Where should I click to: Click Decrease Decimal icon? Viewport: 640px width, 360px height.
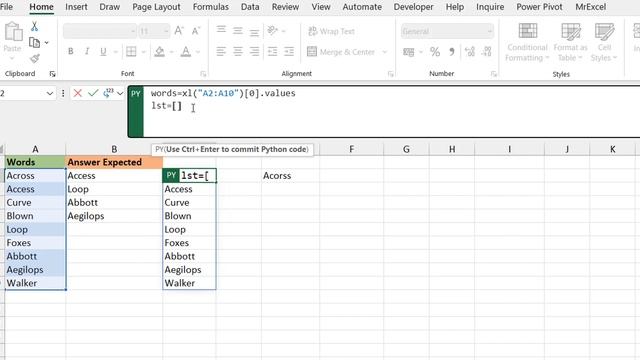click(487, 52)
